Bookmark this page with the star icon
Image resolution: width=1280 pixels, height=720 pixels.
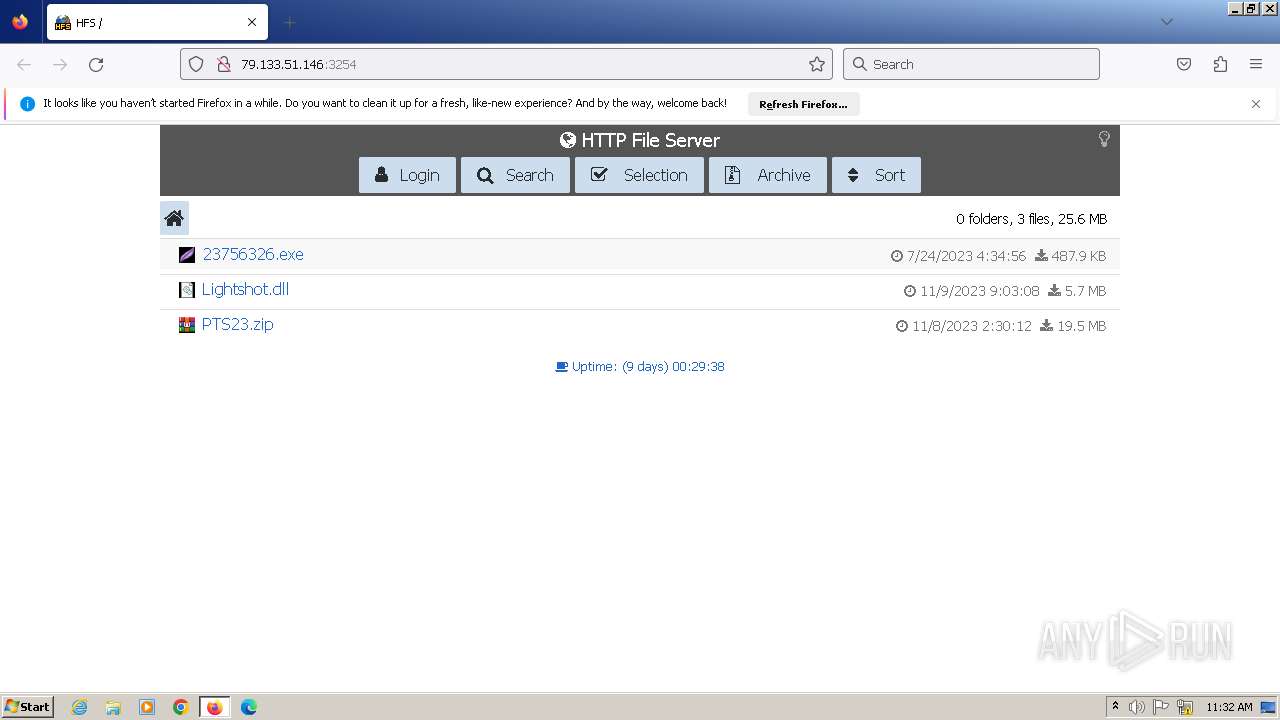point(817,64)
